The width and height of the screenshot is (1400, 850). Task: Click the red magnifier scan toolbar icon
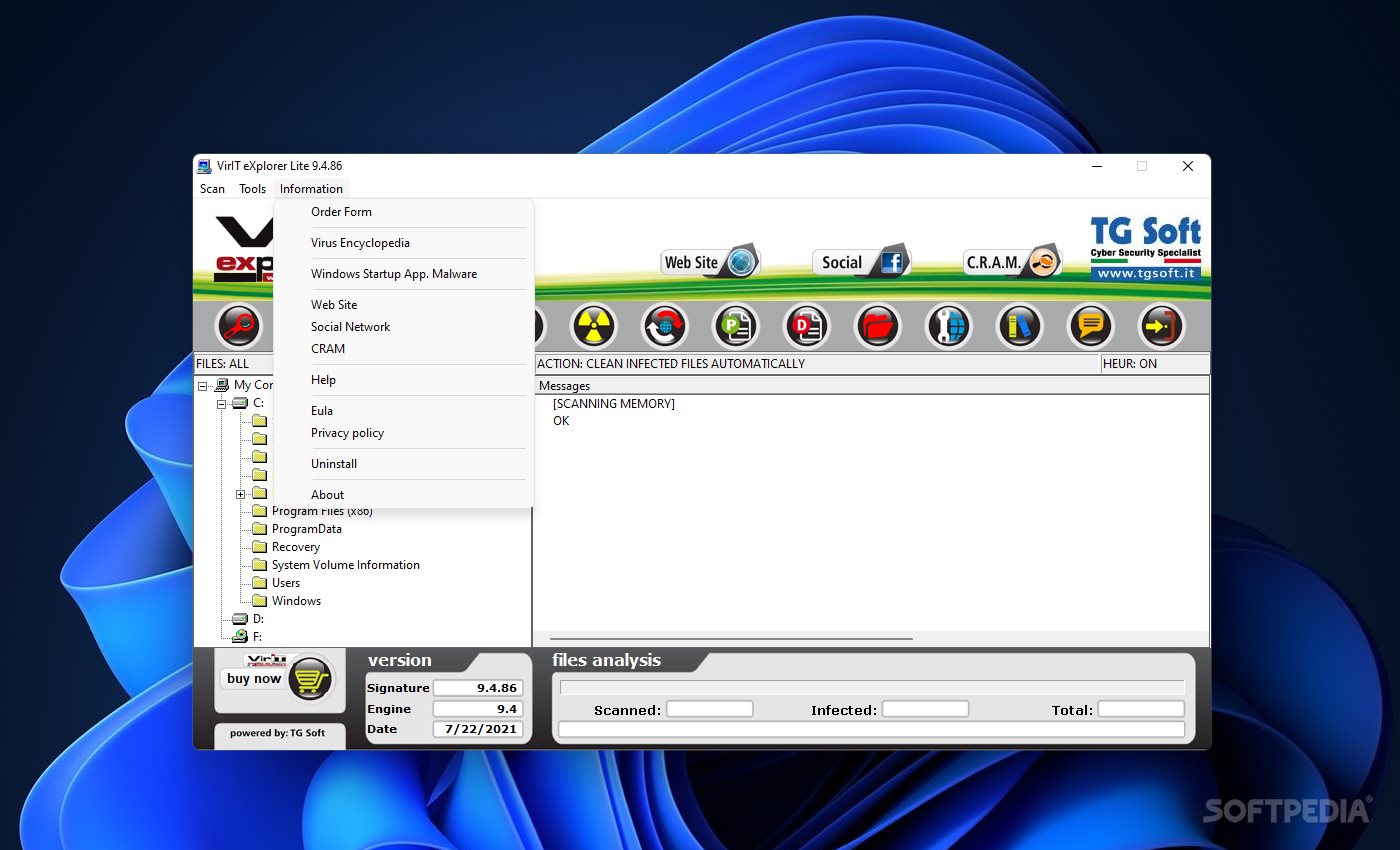click(x=239, y=326)
